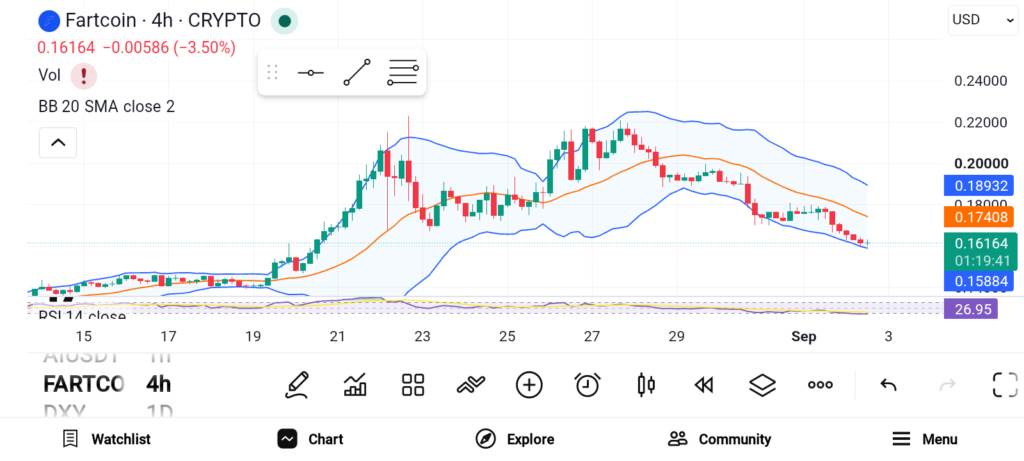
Task: Click the plus add symbol icon
Action: point(529,385)
